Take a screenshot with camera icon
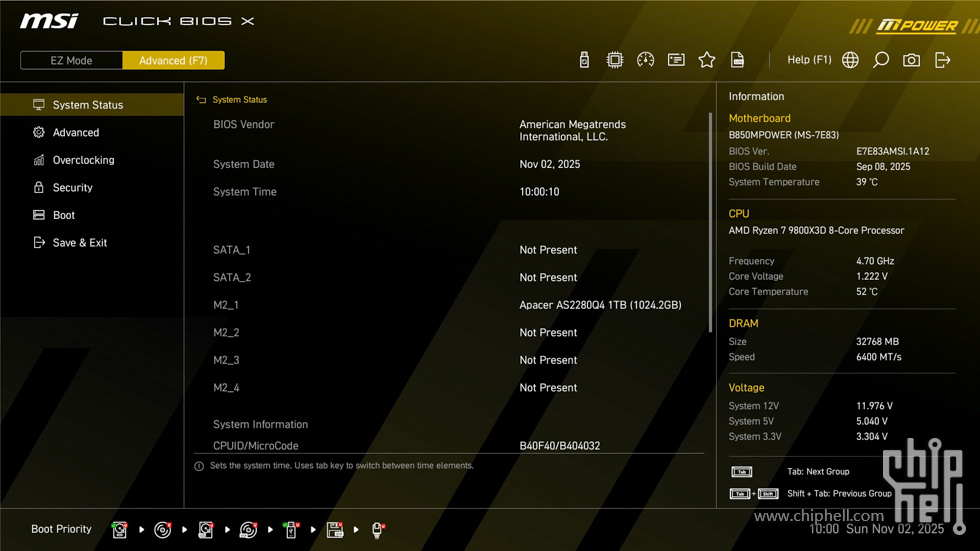Viewport: 980px width, 551px height. point(911,60)
